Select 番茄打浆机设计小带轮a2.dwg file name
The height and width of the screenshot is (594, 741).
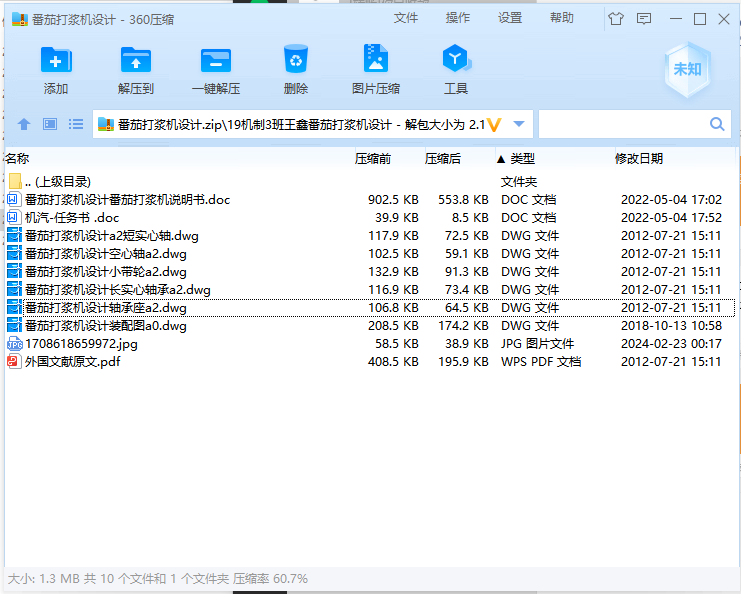pos(106,272)
